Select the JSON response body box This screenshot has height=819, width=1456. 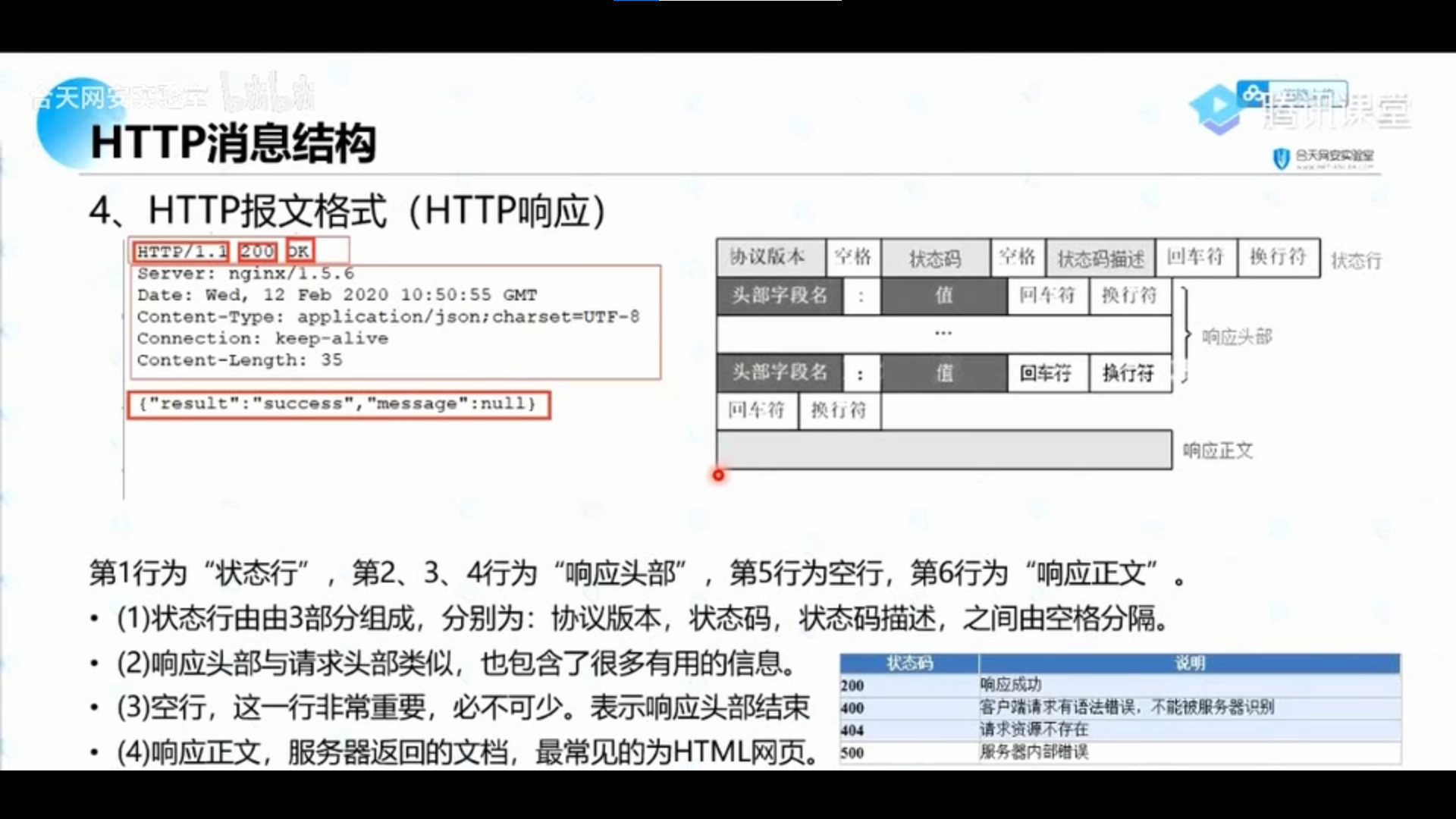point(339,404)
